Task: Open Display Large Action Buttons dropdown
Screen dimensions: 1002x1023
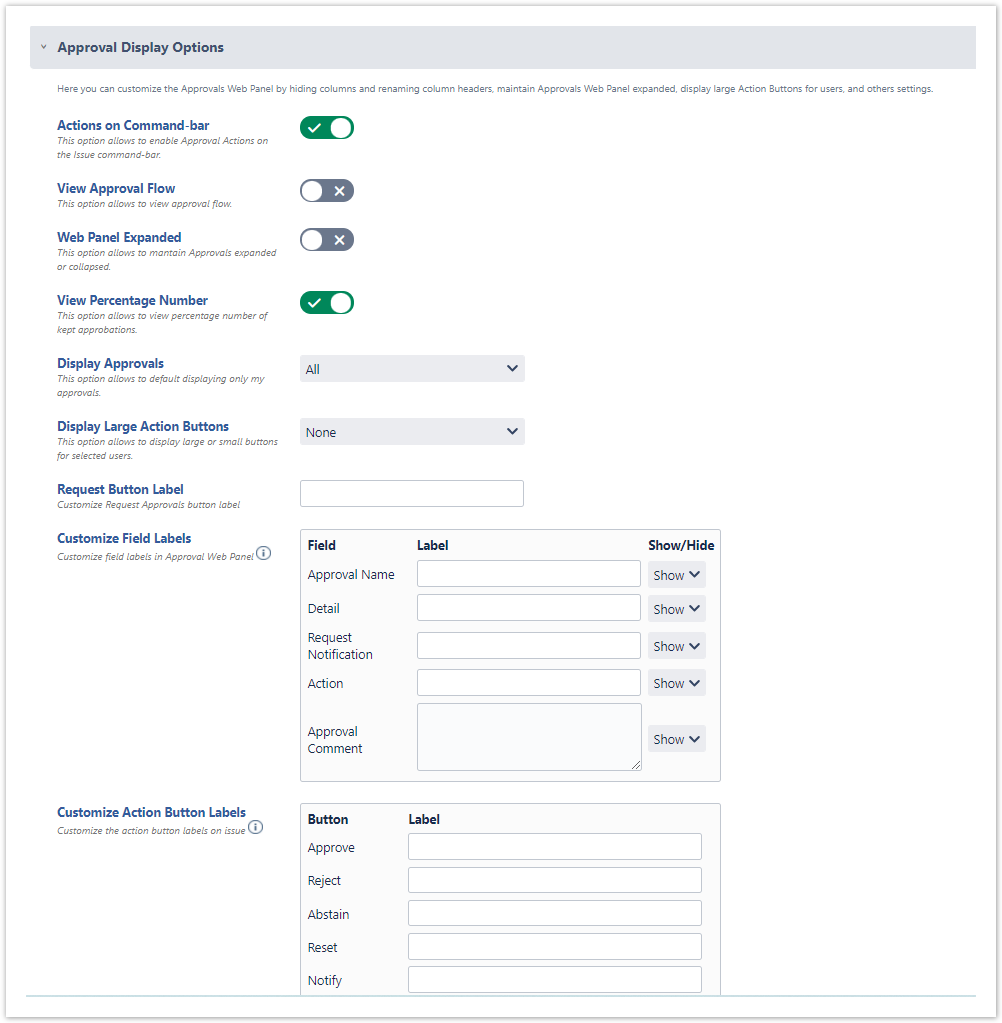Action: click(x=412, y=432)
